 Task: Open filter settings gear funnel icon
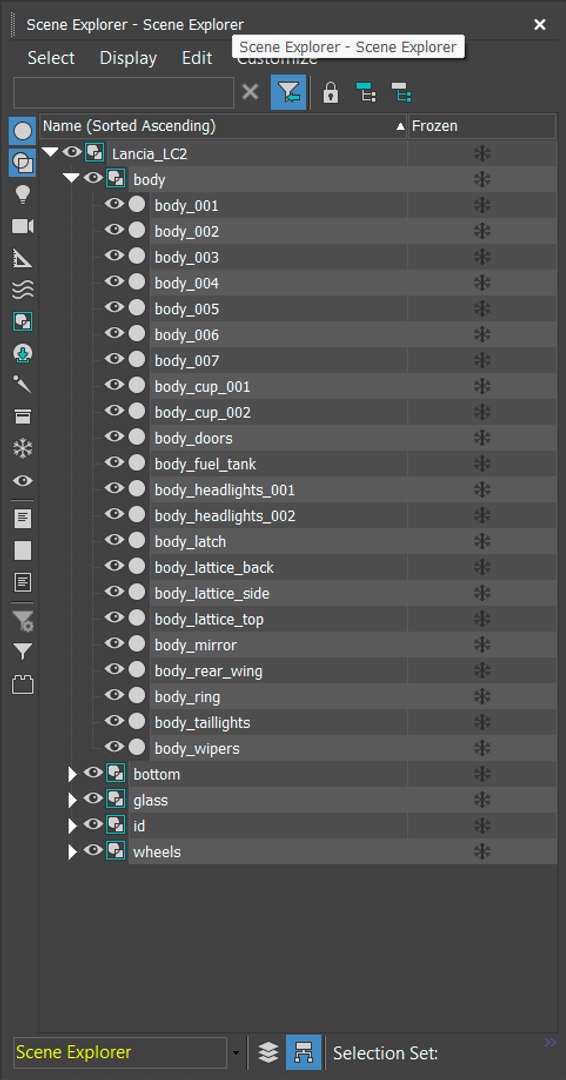[22, 620]
